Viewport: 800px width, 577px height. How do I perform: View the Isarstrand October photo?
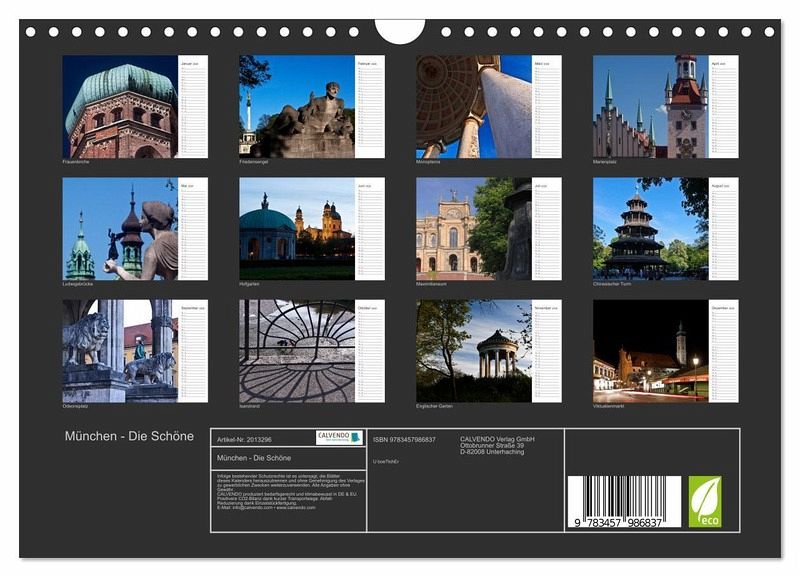(296, 351)
